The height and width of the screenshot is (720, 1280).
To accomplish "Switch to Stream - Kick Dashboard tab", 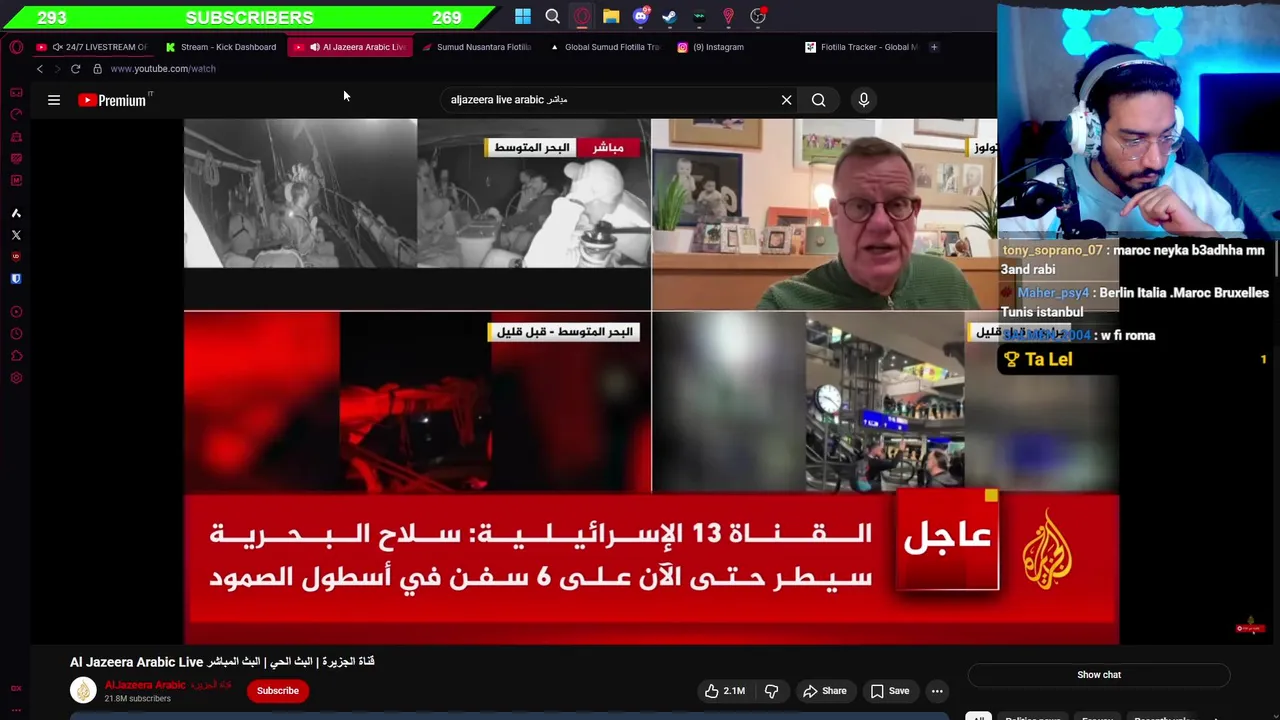I will [221, 47].
